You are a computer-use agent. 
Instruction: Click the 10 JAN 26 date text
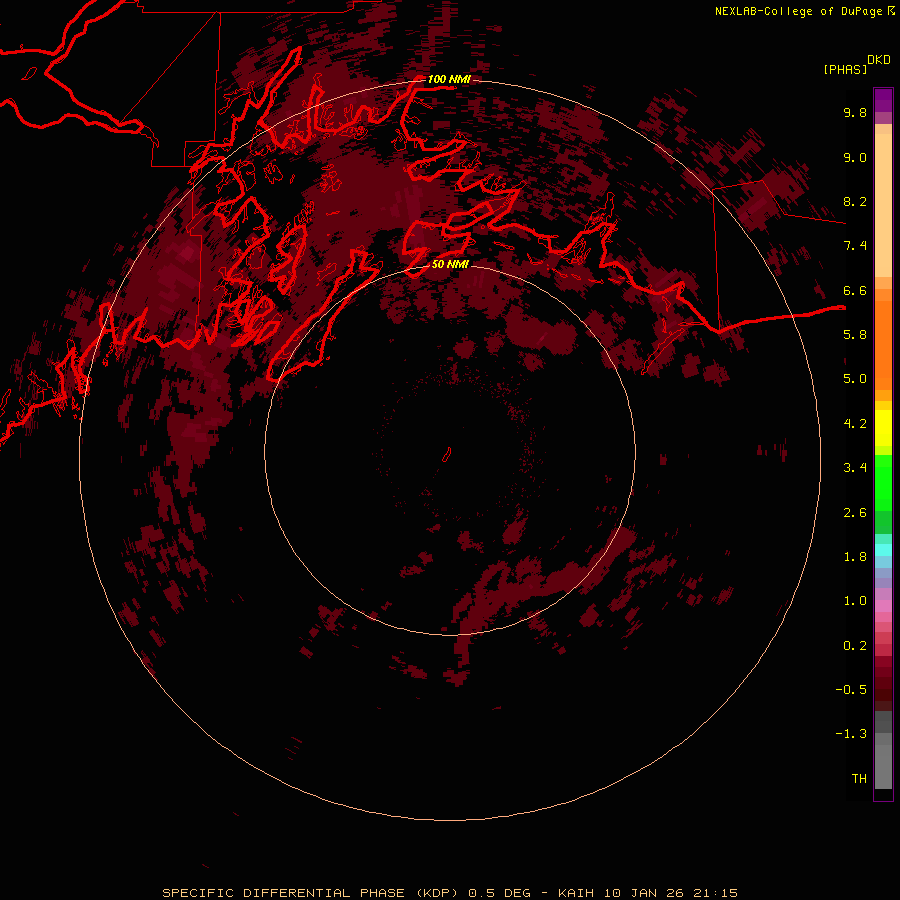(x=643, y=893)
